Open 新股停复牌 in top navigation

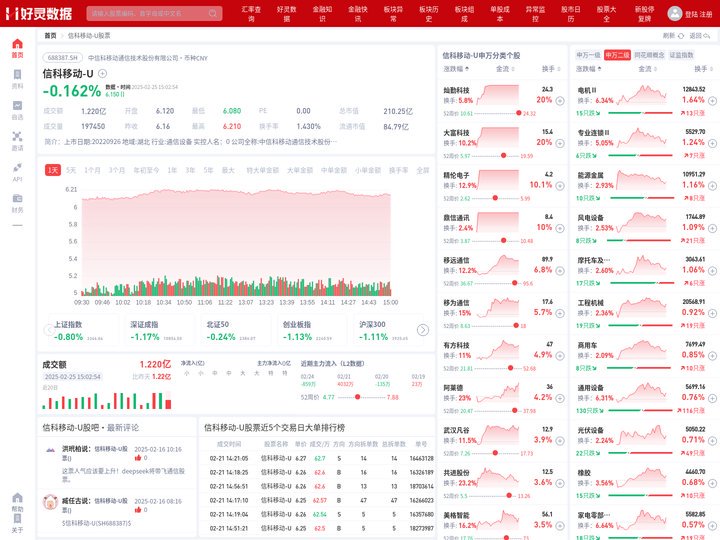click(x=644, y=13)
